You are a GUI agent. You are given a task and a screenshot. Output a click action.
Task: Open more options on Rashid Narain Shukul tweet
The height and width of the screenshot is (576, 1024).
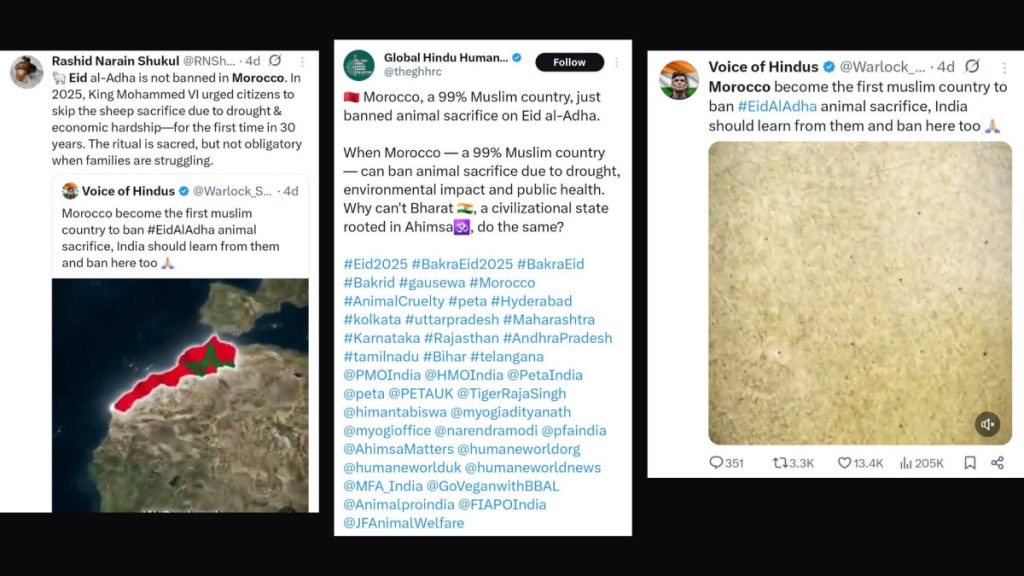(x=302, y=61)
